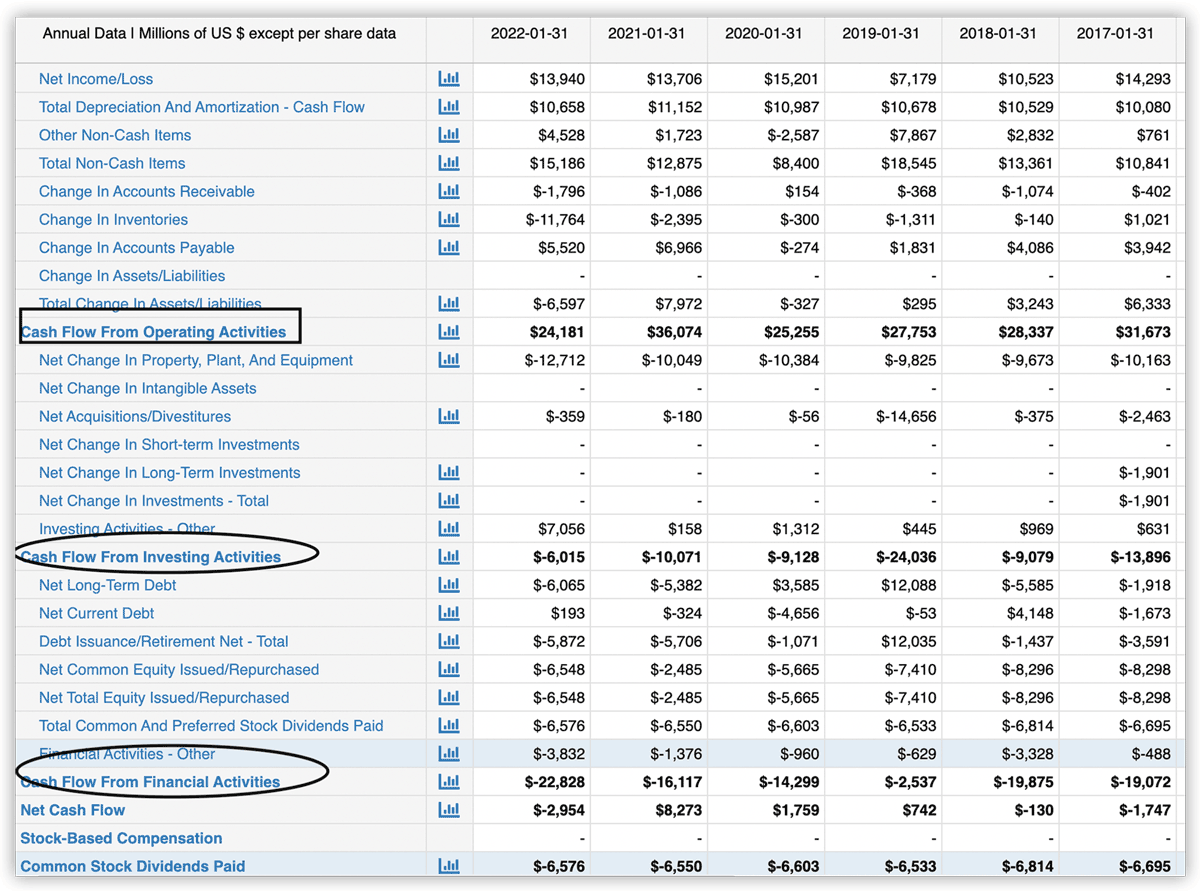
Task: Open Net Change In Property, Plant, And Equipment
Action: point(195,360)
